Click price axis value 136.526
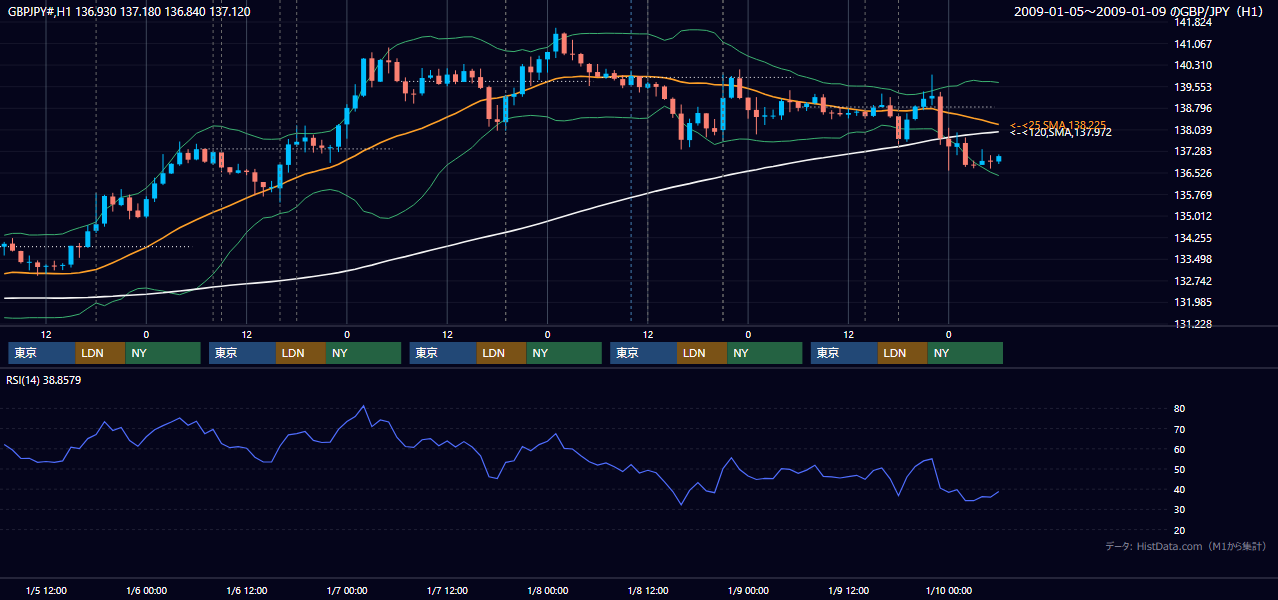The image size is (1278, 600). [1193, 173]
